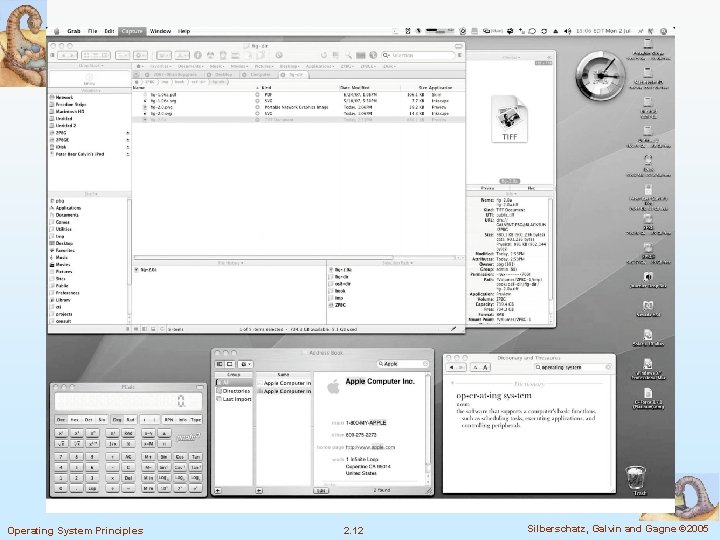Screen dimensions: 720x540
Task: Click the book folder in selection path list
Action: [340, 291]
